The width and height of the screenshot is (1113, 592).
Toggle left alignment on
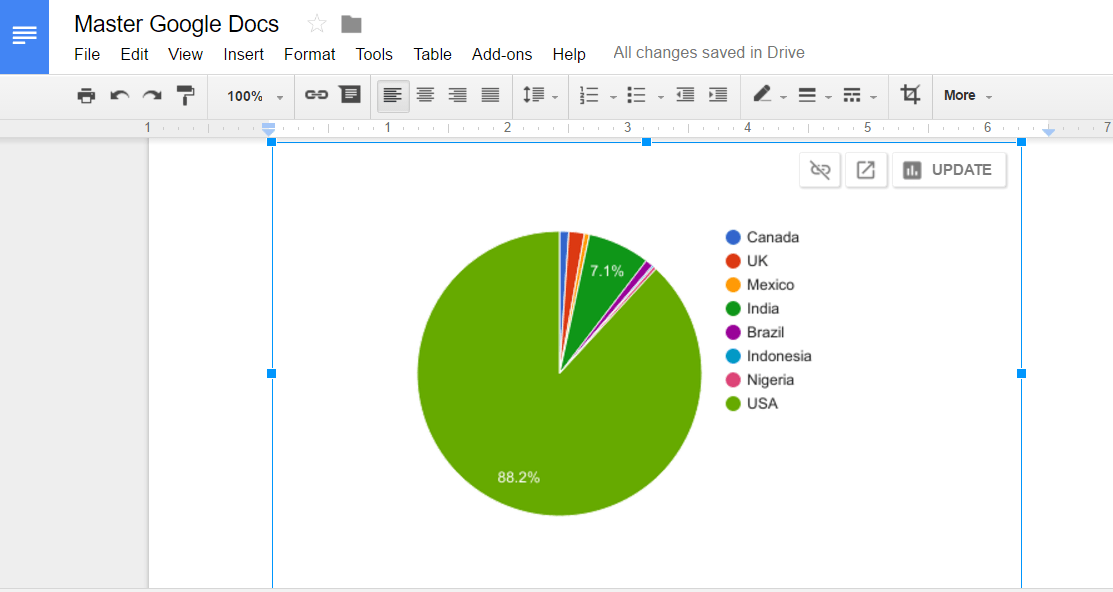coord(393,96)
